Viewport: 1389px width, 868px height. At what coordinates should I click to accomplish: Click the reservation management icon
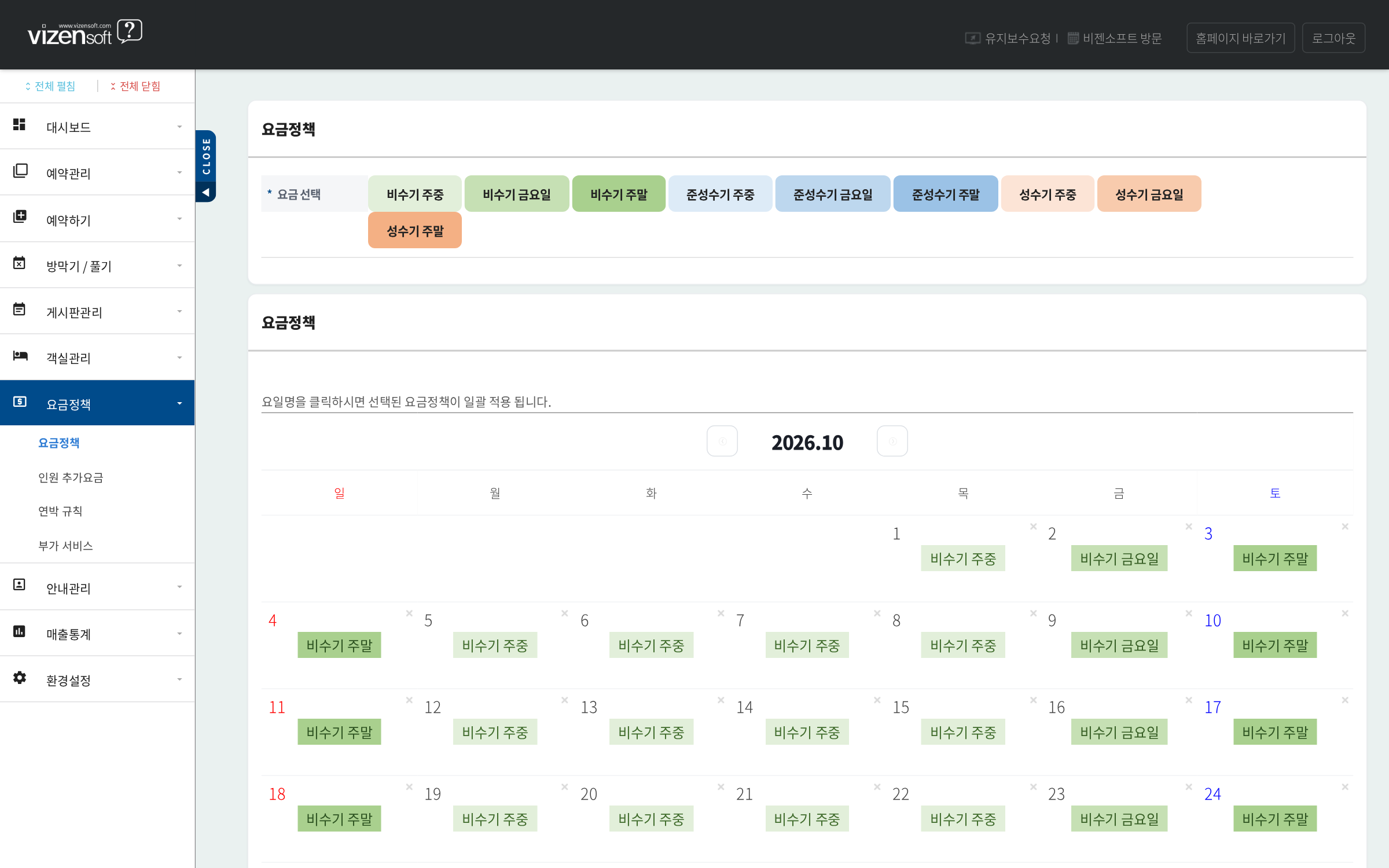click(x=20, y=171)
